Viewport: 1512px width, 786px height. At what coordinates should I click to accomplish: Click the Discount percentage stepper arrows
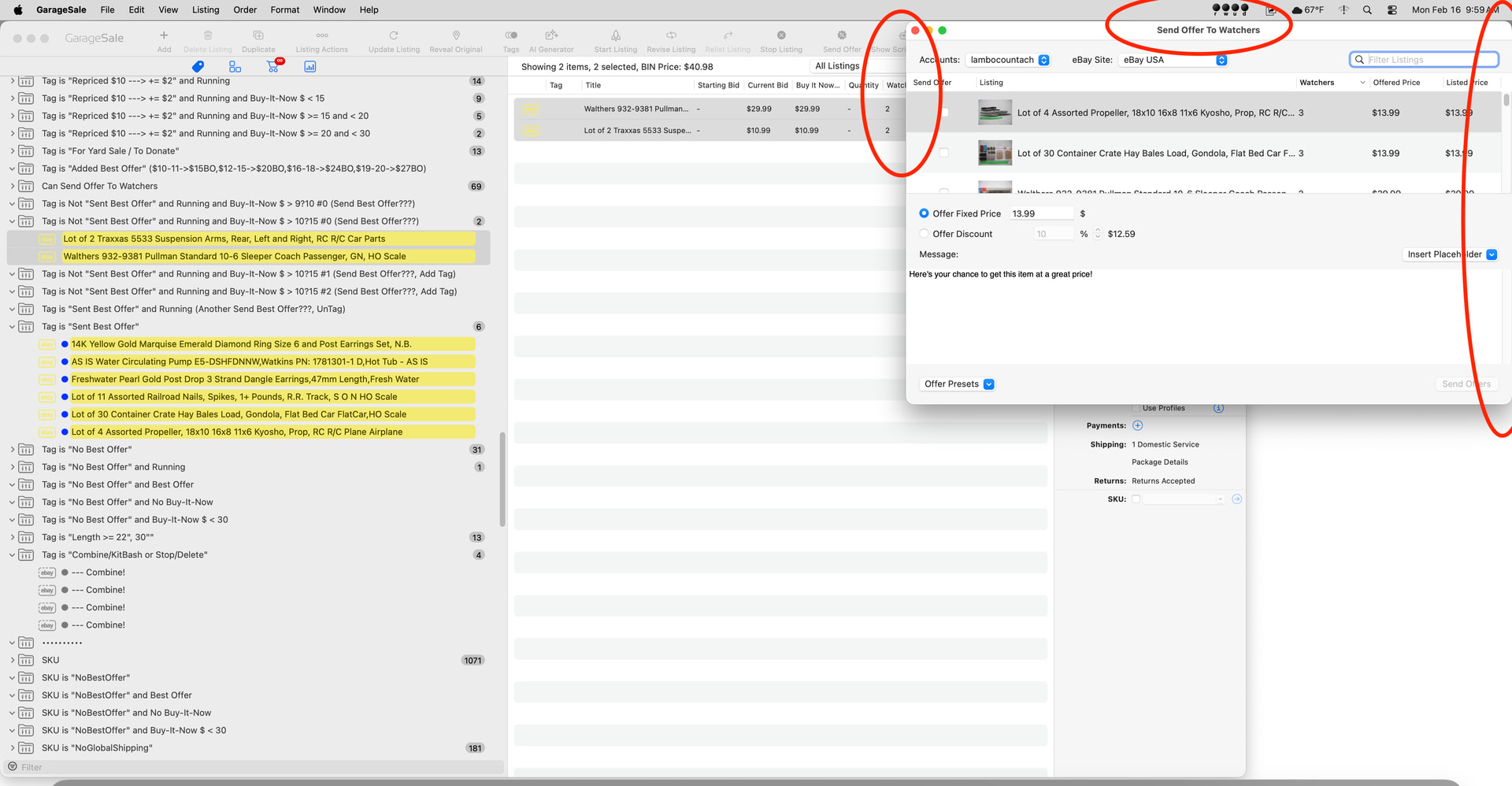[x=1098, y=234]
